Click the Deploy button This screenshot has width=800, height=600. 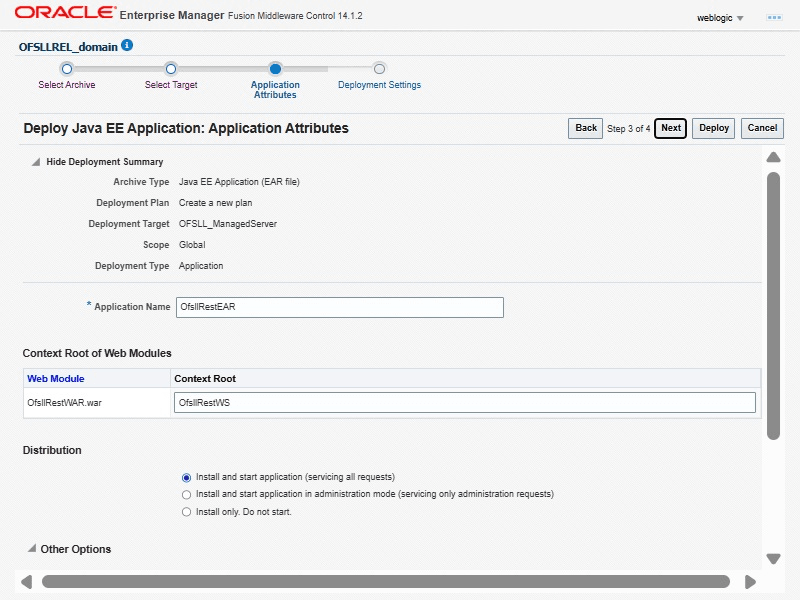713,128
